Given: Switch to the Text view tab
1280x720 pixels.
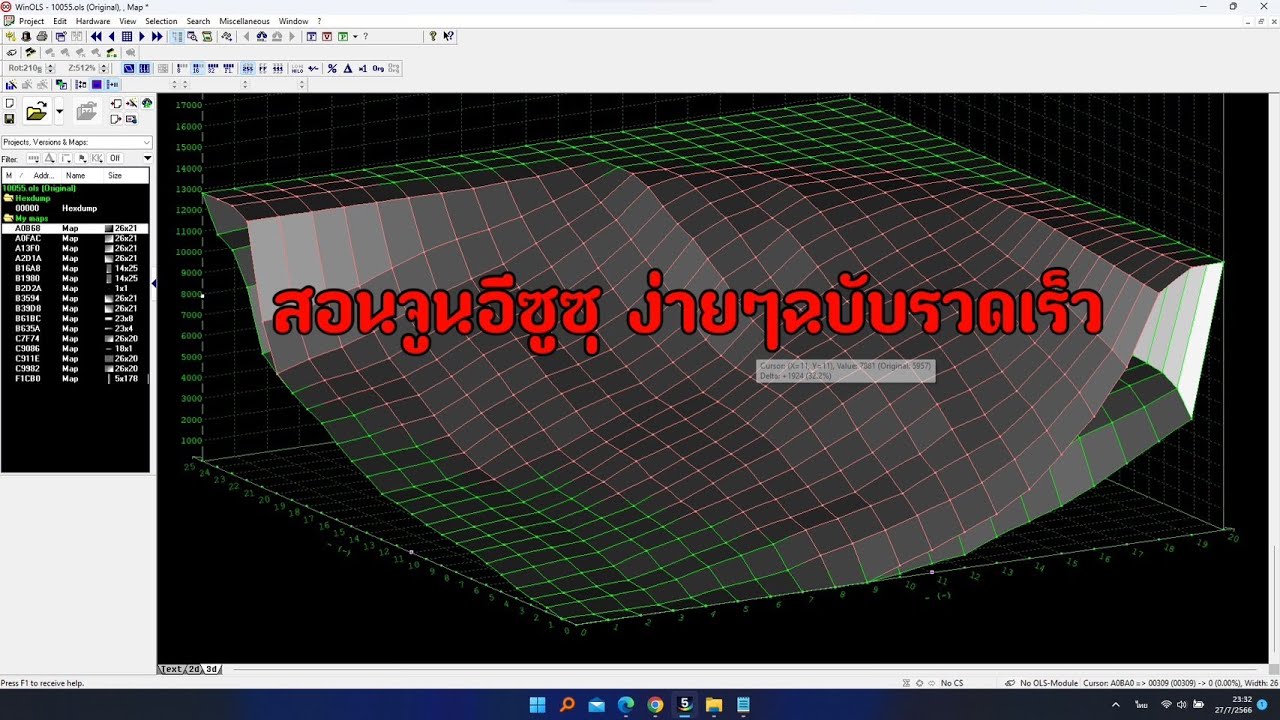Looking at the screenshot, I should click(x=171, y=669).
